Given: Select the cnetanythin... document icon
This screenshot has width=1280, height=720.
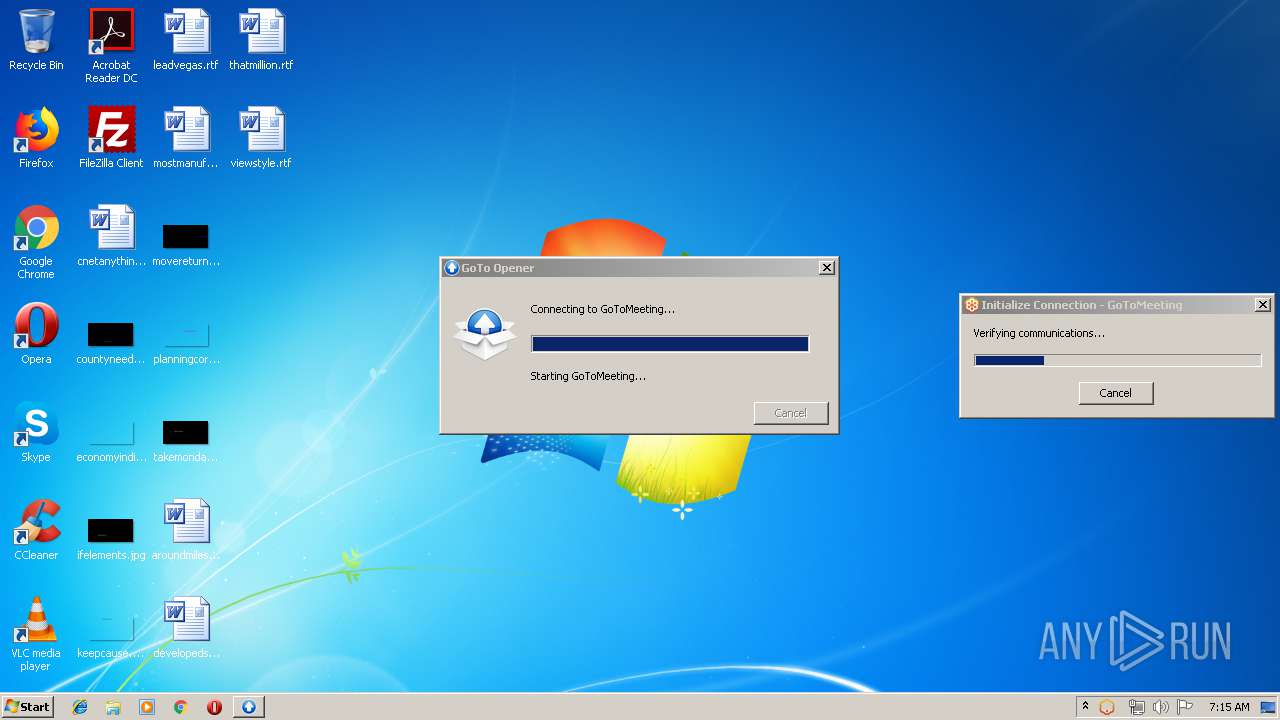Looking at the screenshot, I should tap(111, 236).
